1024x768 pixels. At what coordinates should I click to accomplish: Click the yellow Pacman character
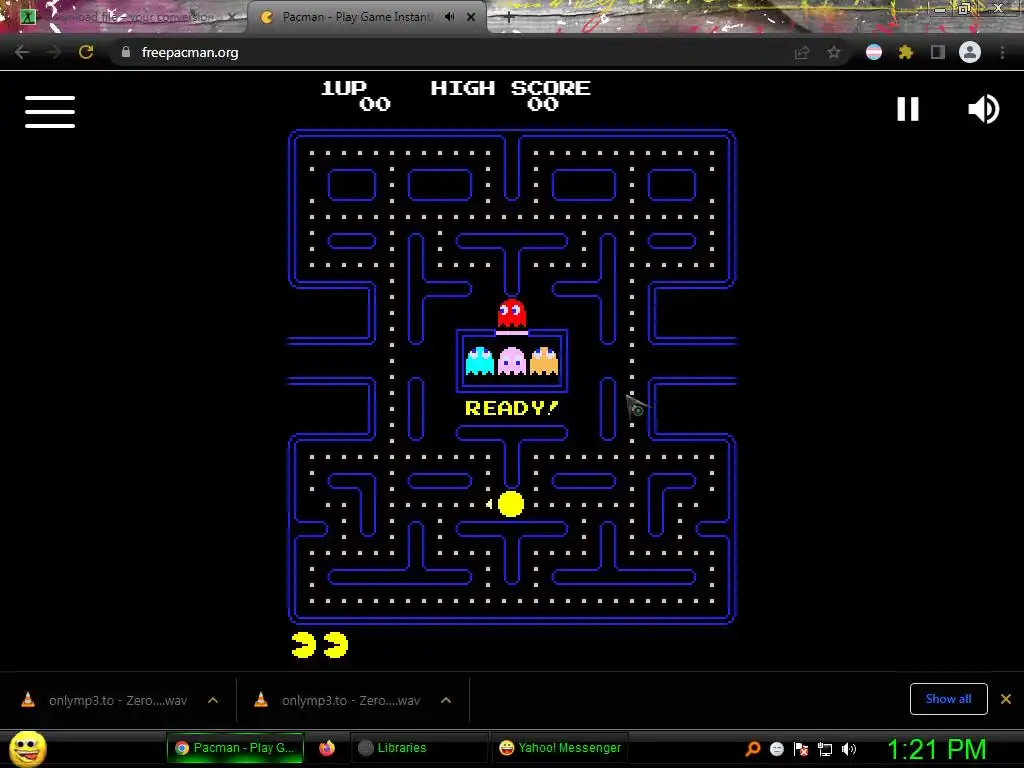pos(511,504)
